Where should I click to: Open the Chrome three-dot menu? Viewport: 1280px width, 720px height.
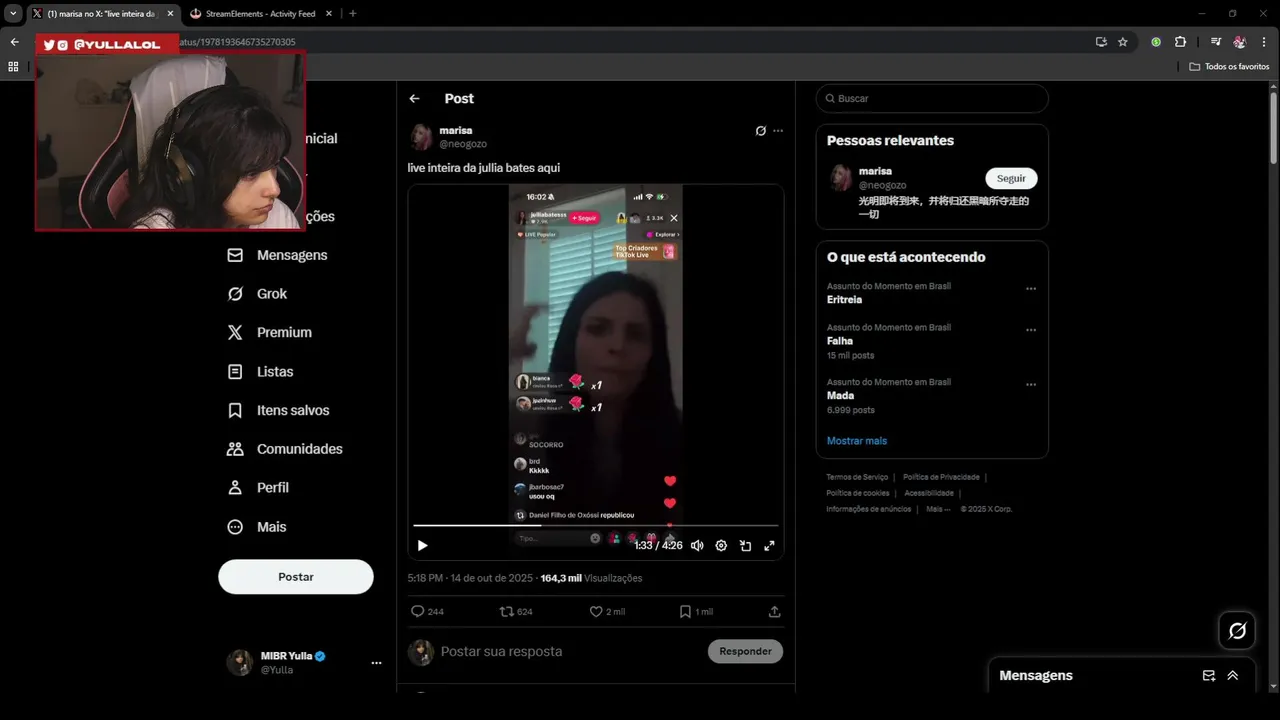click(1264, 42)
